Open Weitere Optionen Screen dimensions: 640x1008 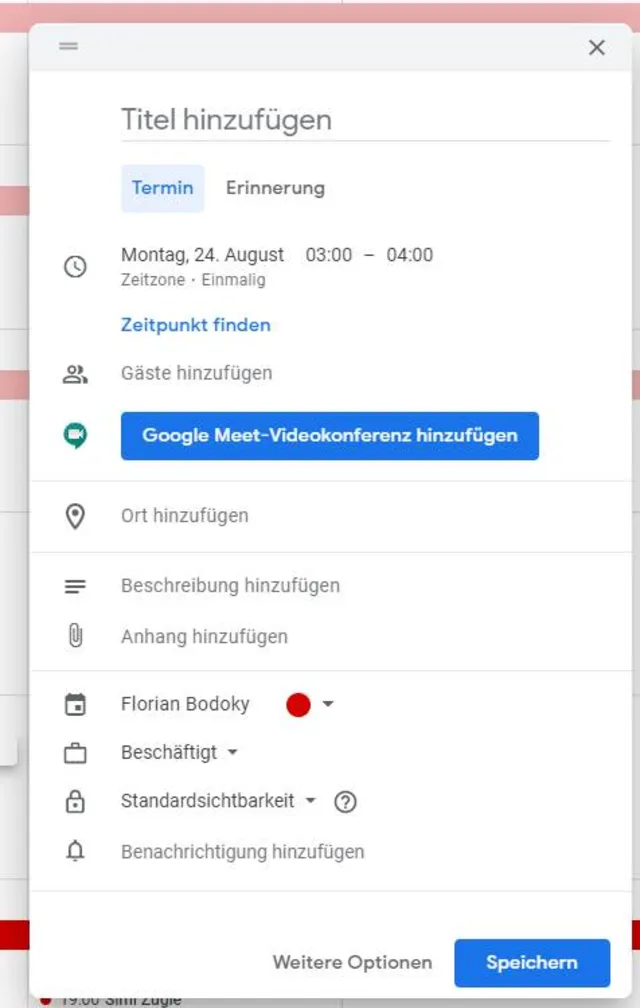[x=352, y=963]
